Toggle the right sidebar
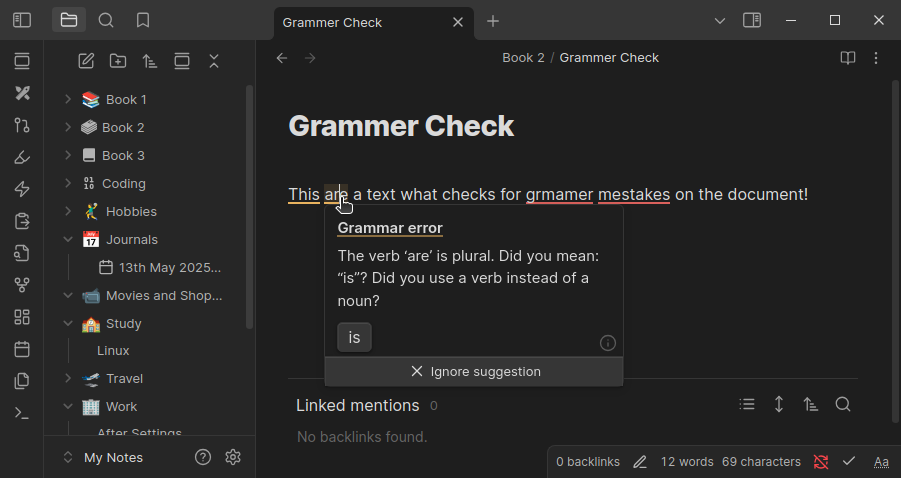901x478 pixels. (752, 20)
